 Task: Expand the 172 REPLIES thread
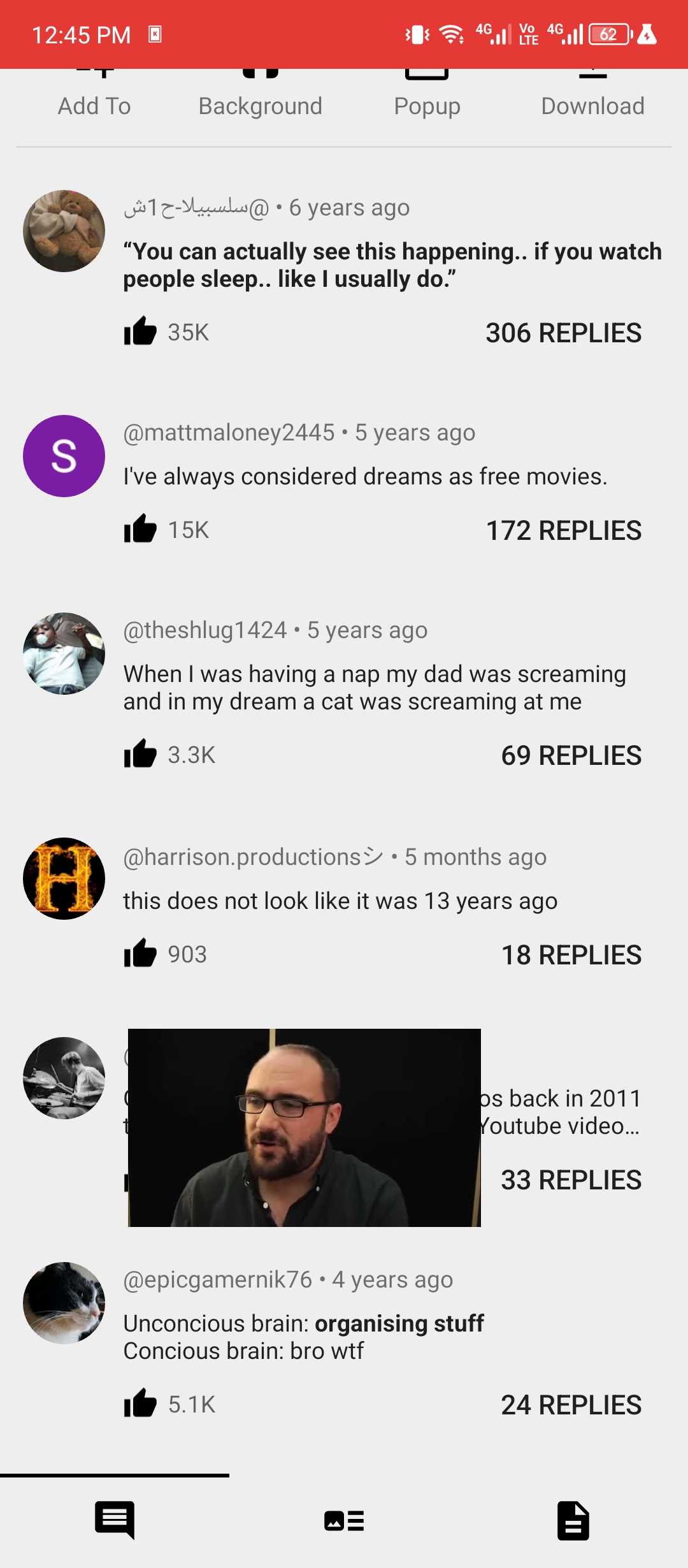tap(564, 530)
